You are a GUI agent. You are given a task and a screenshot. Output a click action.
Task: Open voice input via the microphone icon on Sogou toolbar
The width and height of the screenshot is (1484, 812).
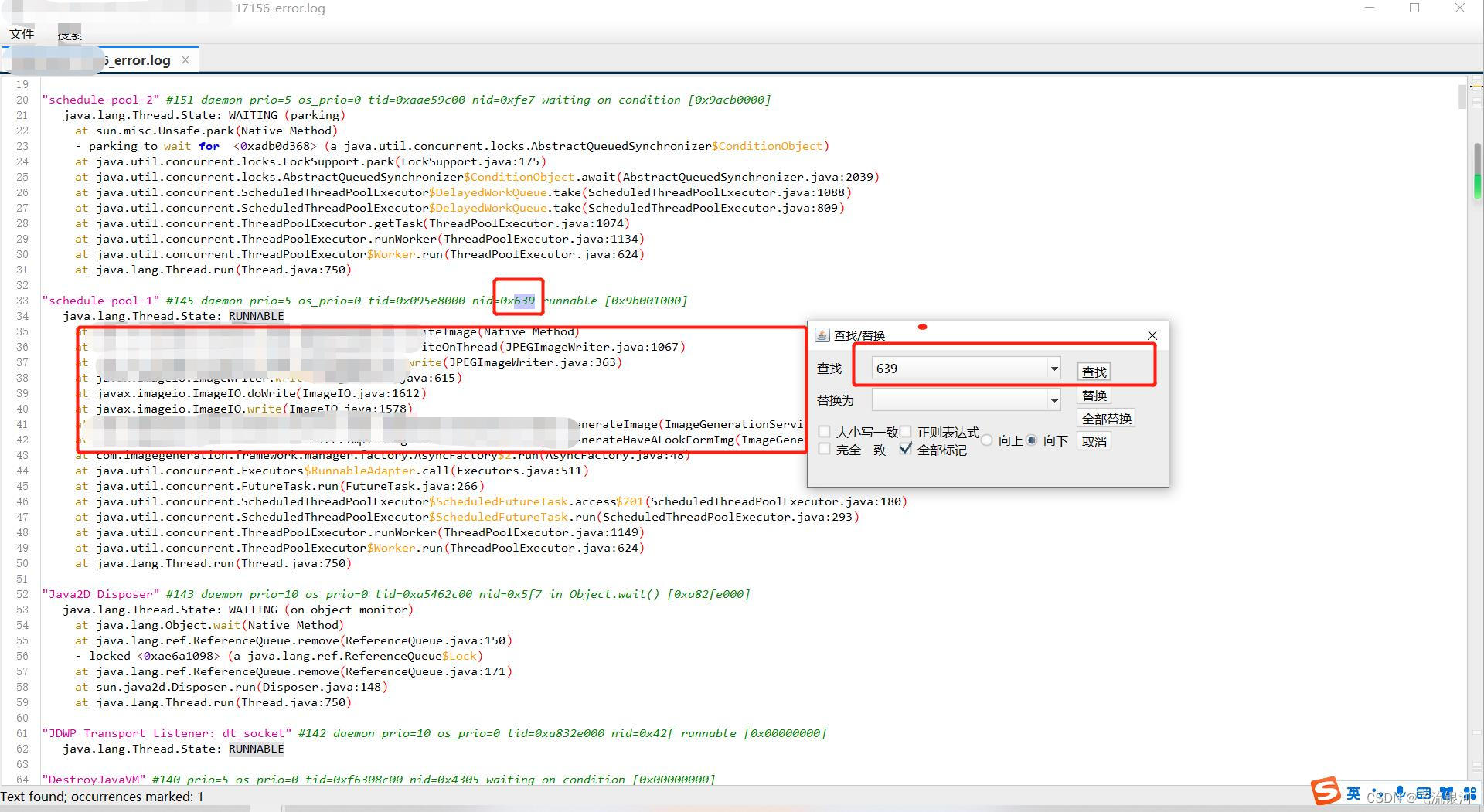[x=1400, y=793]
